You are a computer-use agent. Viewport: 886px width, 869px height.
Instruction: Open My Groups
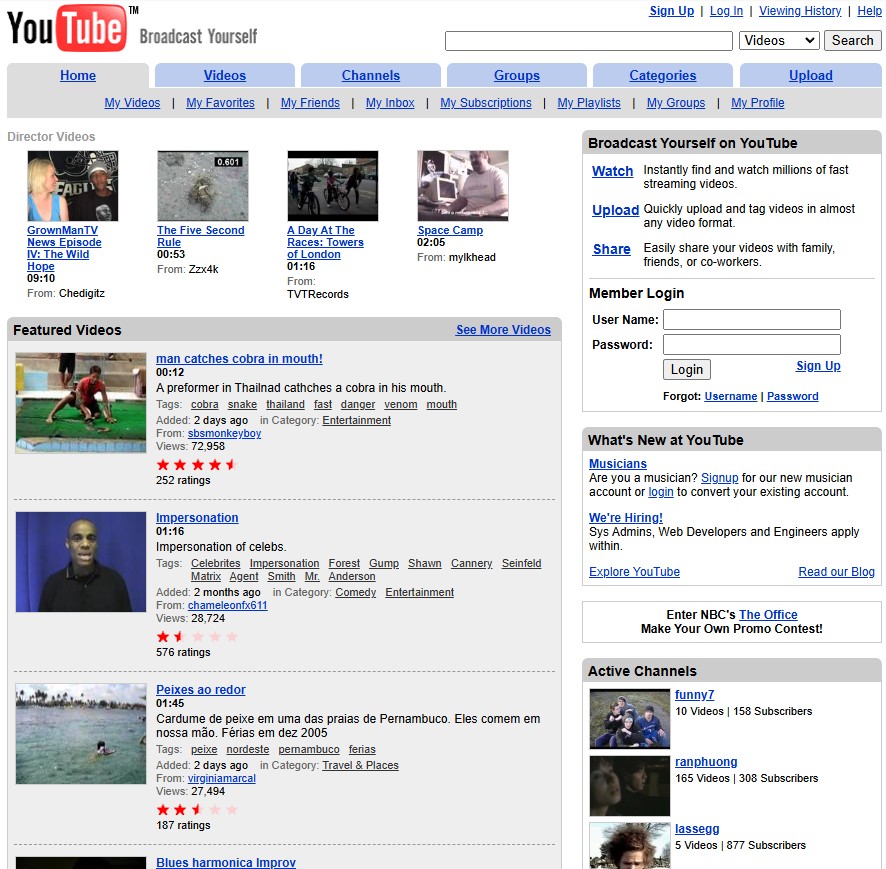tap(676, 103)
